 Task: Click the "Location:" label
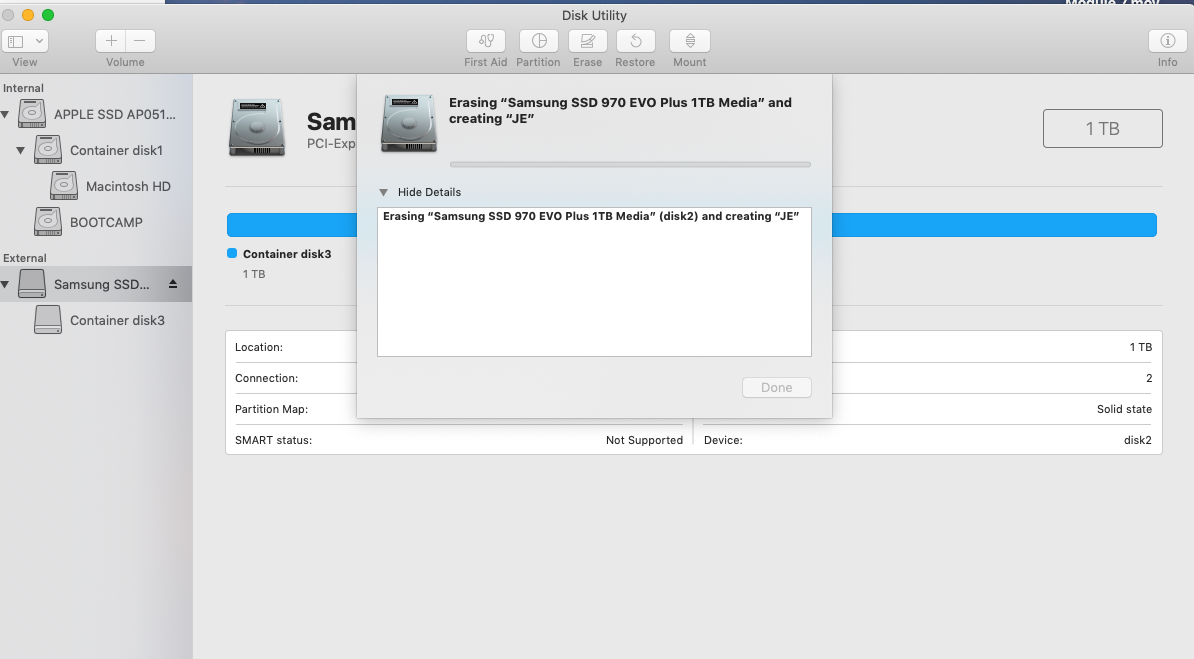tap(259, 347)
